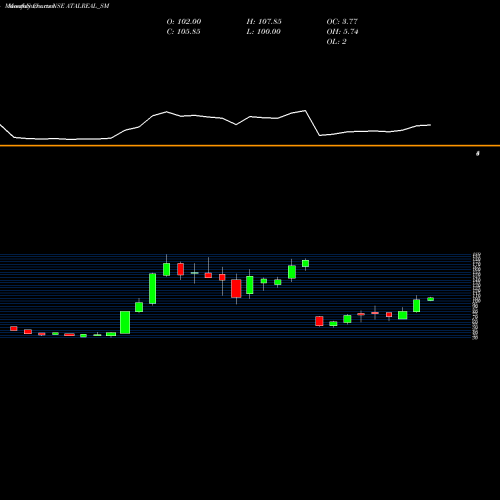Click the ATALREAL_SM chart title text
The height and width of the screenshot is (500, 500).
88,6
